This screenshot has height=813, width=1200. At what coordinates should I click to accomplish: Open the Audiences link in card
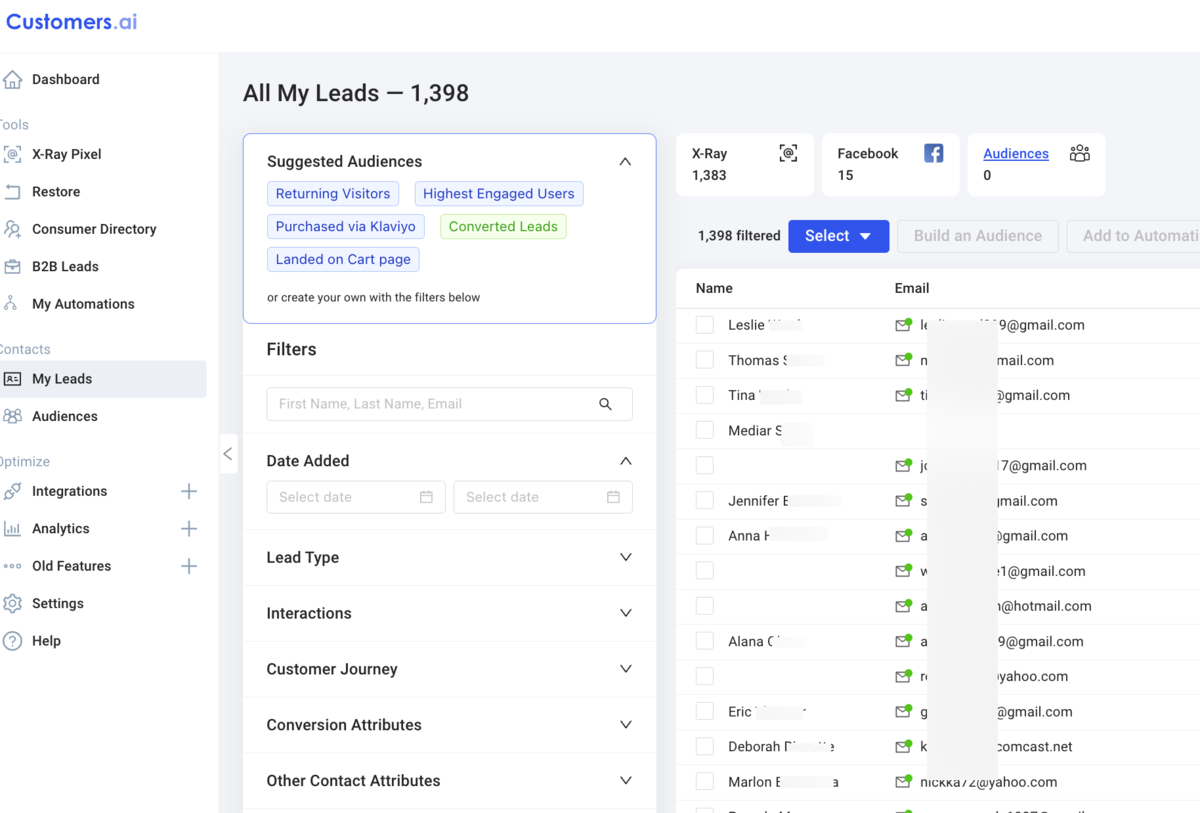tap(1016, 153)
